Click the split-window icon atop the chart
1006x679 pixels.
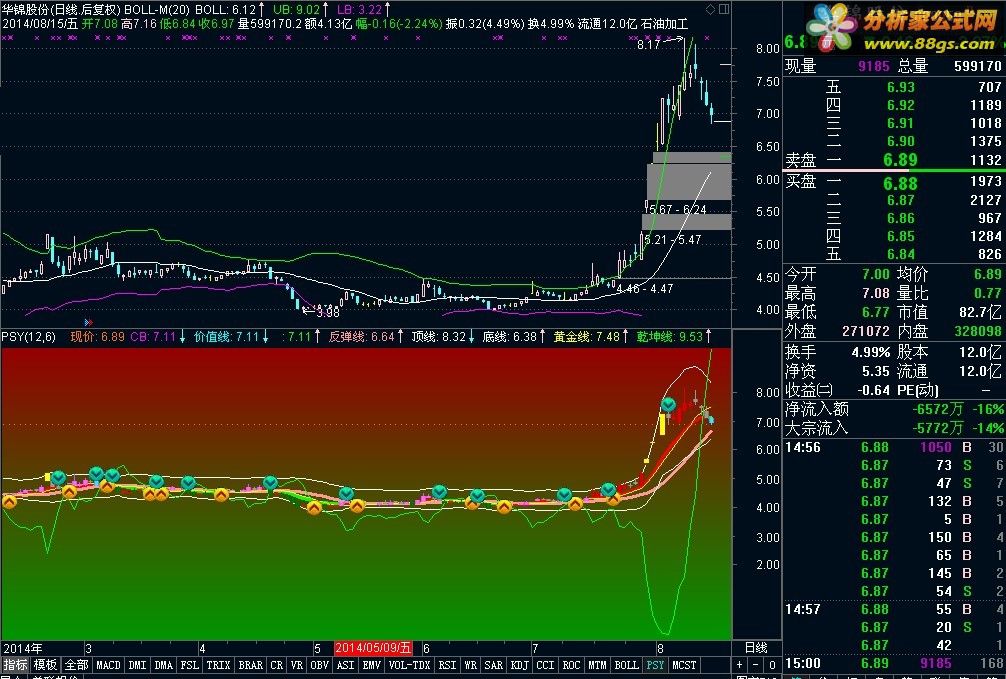point(724,9)
